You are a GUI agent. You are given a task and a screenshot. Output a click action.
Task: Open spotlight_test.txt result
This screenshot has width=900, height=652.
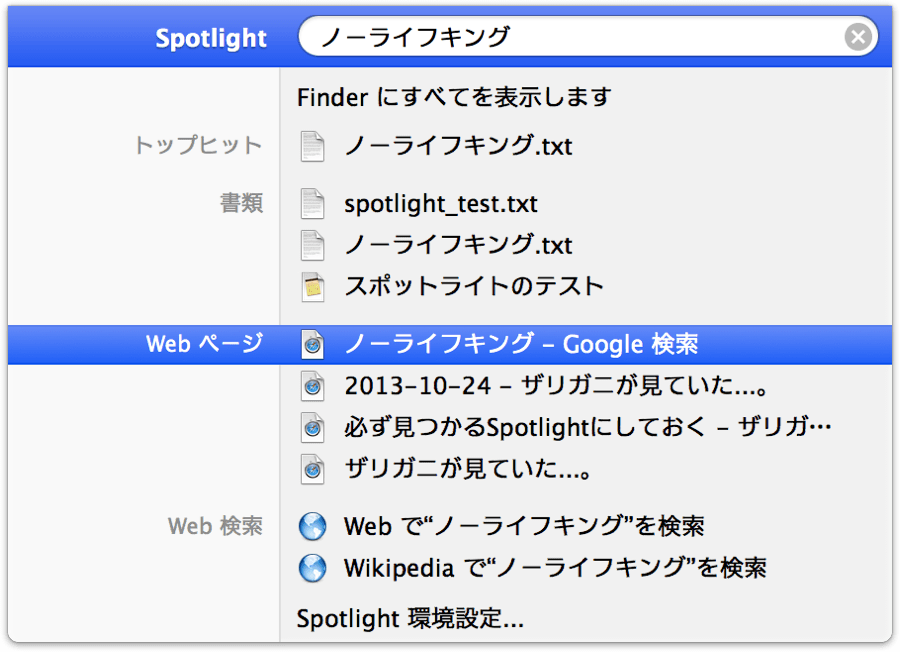(x=440, y=204)
